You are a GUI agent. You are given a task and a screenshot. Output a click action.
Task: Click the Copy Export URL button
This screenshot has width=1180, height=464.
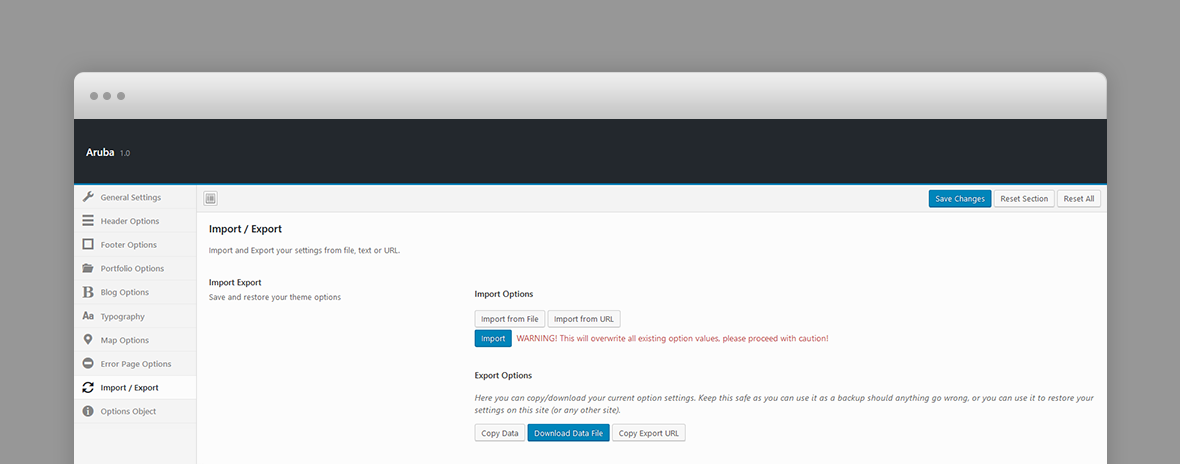click(649, 433)
